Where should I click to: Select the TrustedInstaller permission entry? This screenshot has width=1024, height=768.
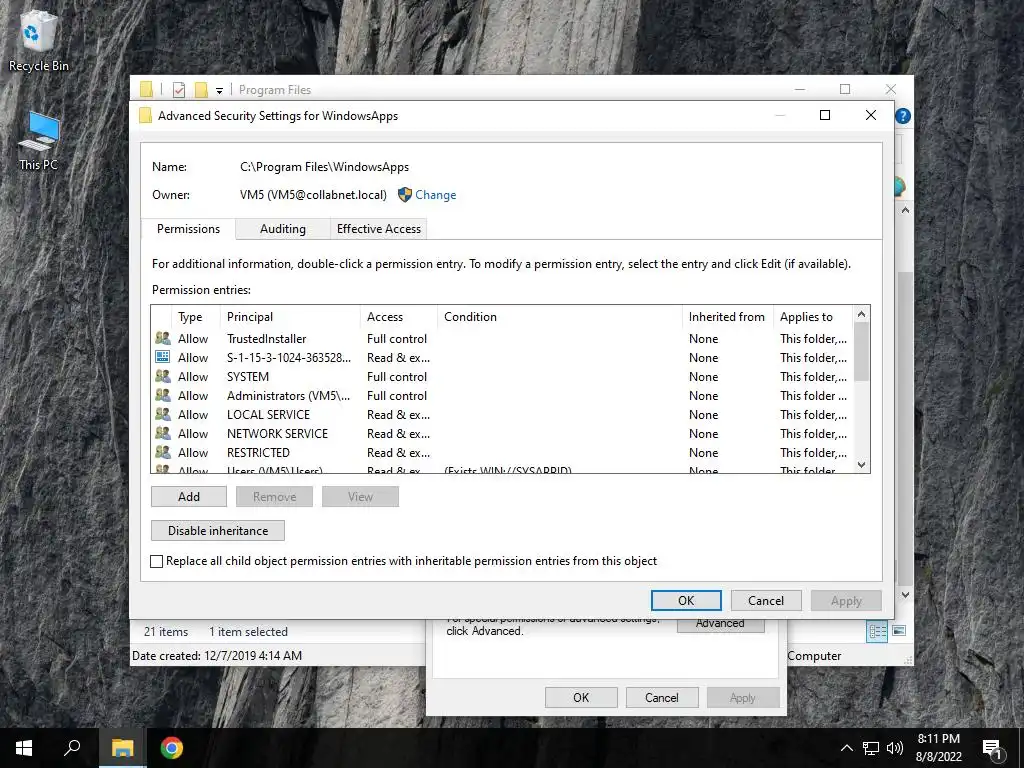point(502,338)
